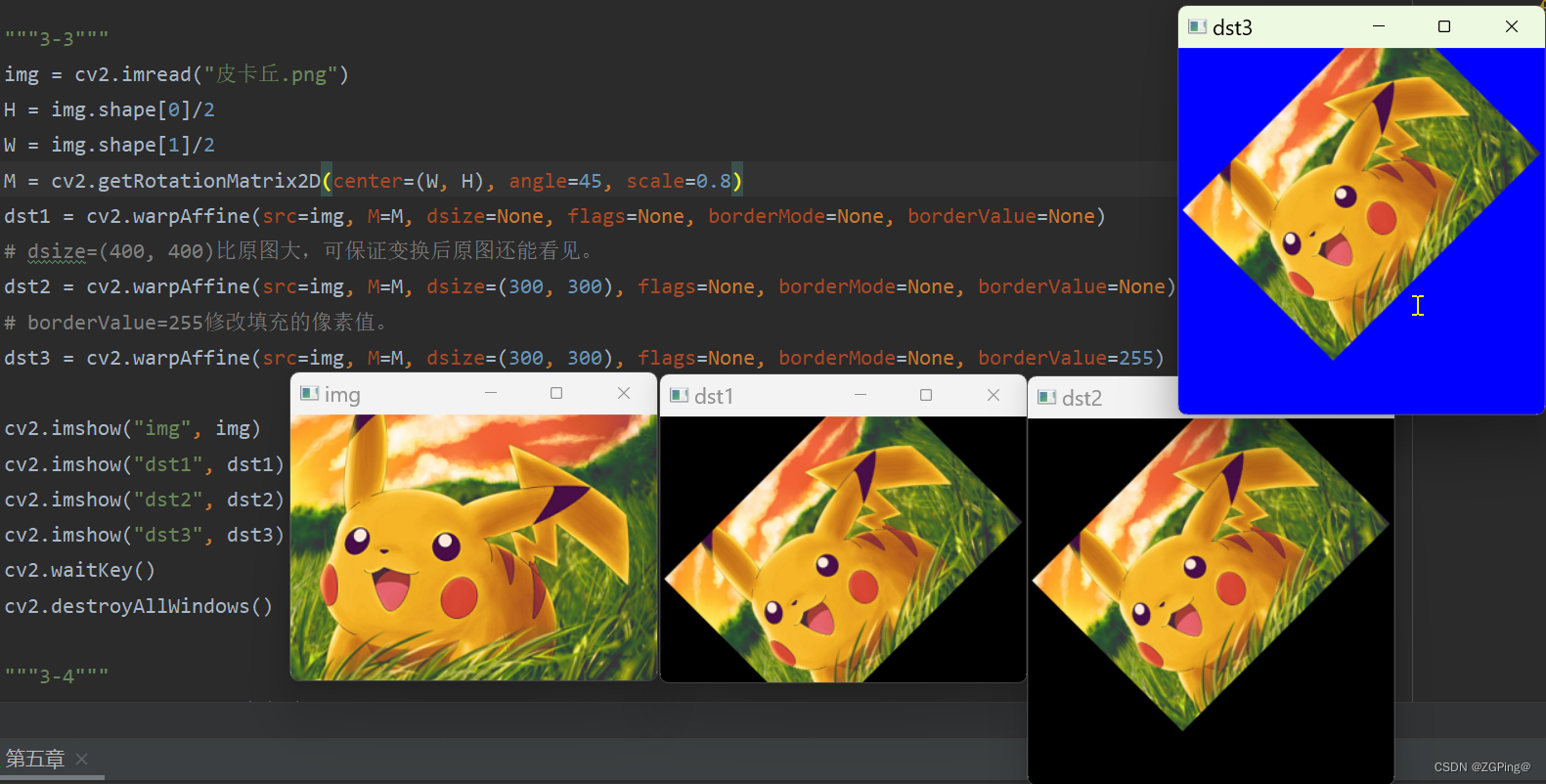Click the H = img.shape[0]/2 line
1546x784 pixels.
pyautogui.click(x=110, y=109)
